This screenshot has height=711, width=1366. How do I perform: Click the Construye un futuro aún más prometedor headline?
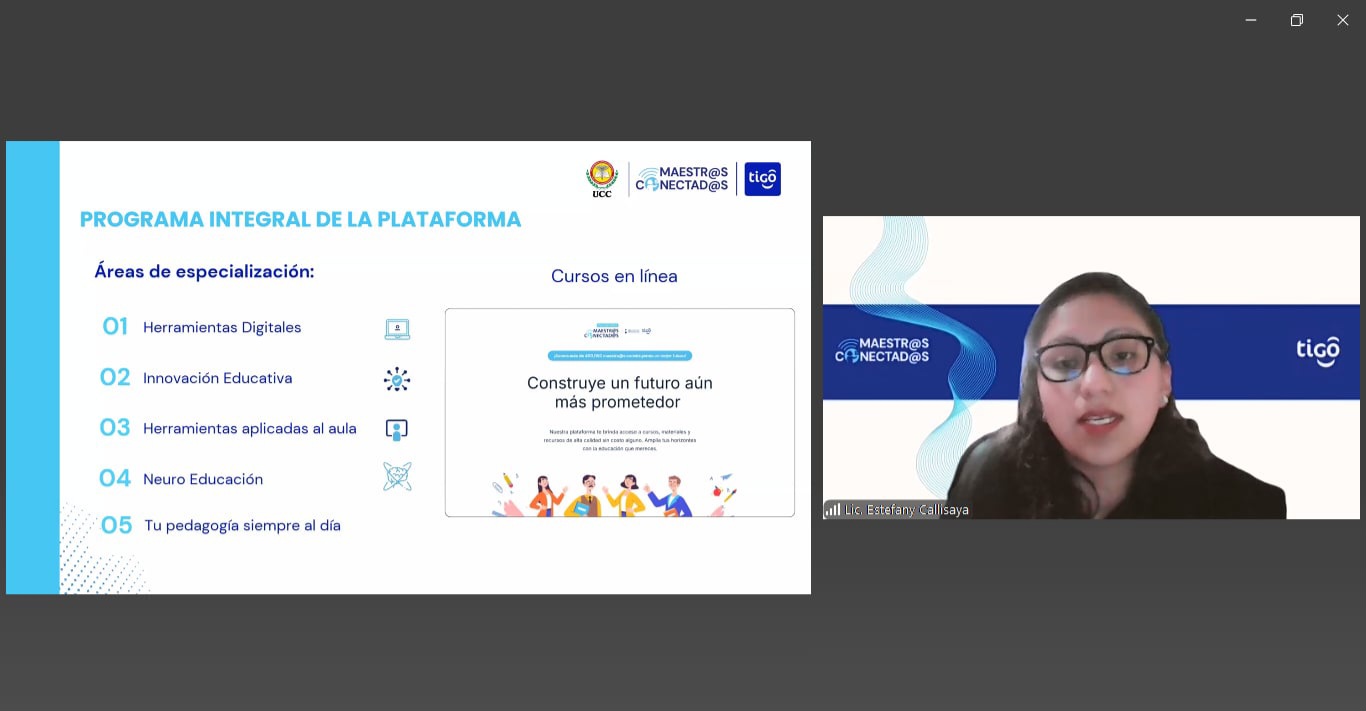pos(619,392)
